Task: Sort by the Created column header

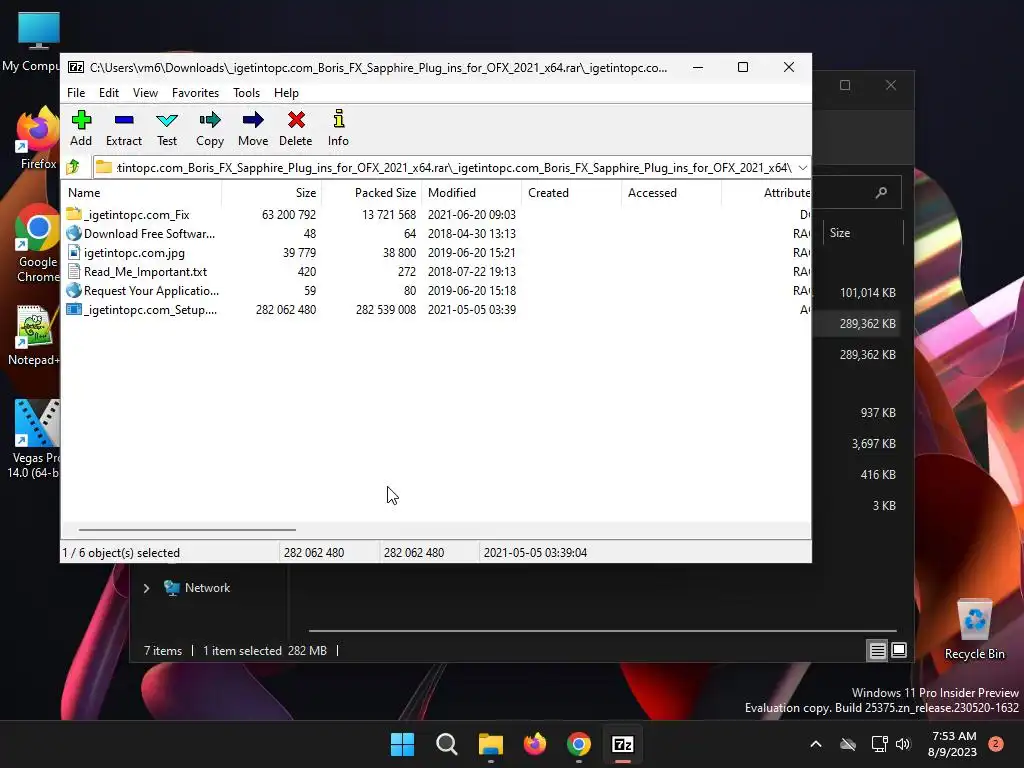Action: click(571, 193)
